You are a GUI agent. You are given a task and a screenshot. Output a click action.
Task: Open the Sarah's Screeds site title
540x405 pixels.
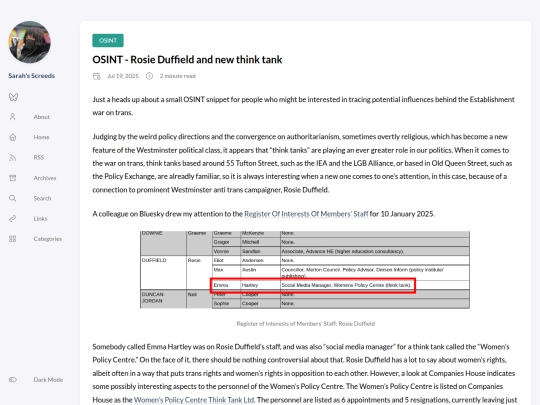click(31, 75)
